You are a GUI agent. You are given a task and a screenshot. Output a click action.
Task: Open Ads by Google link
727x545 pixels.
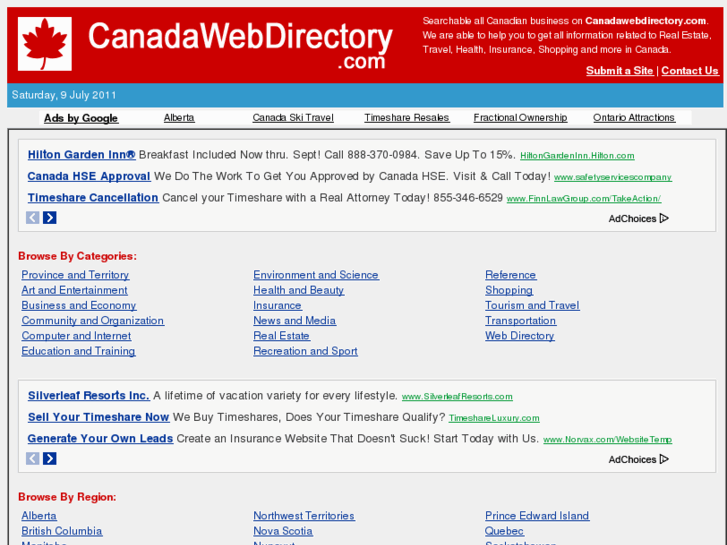[81, 118]
